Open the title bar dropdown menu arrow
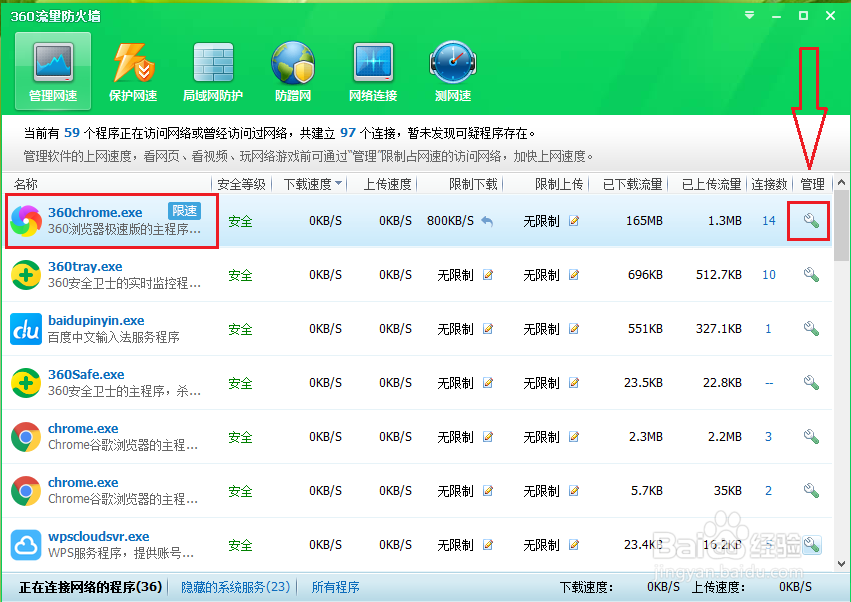 coord(750,15)
